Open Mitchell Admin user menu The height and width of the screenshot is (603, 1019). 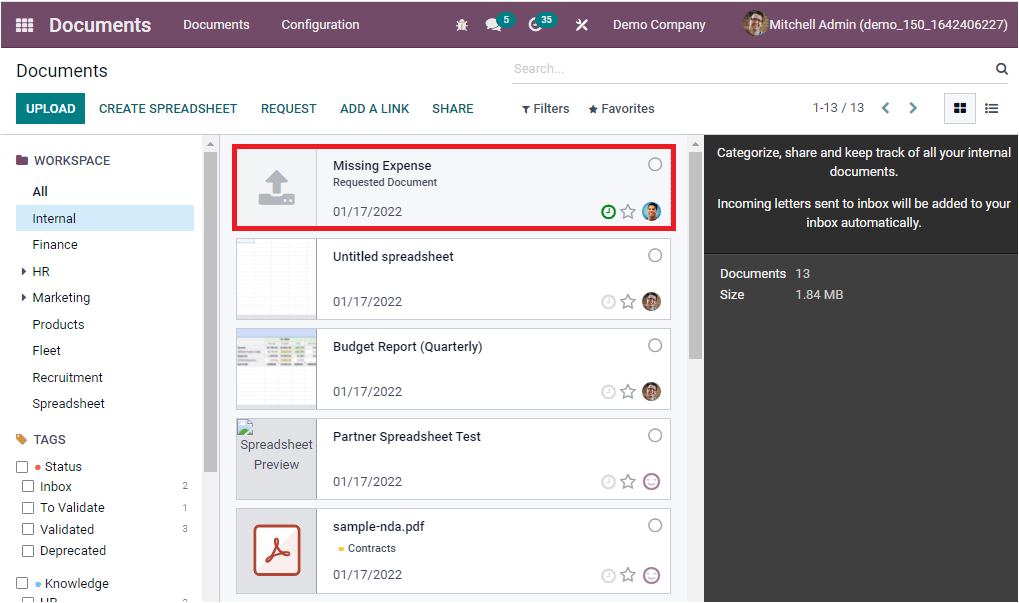(x=875, y=25)
